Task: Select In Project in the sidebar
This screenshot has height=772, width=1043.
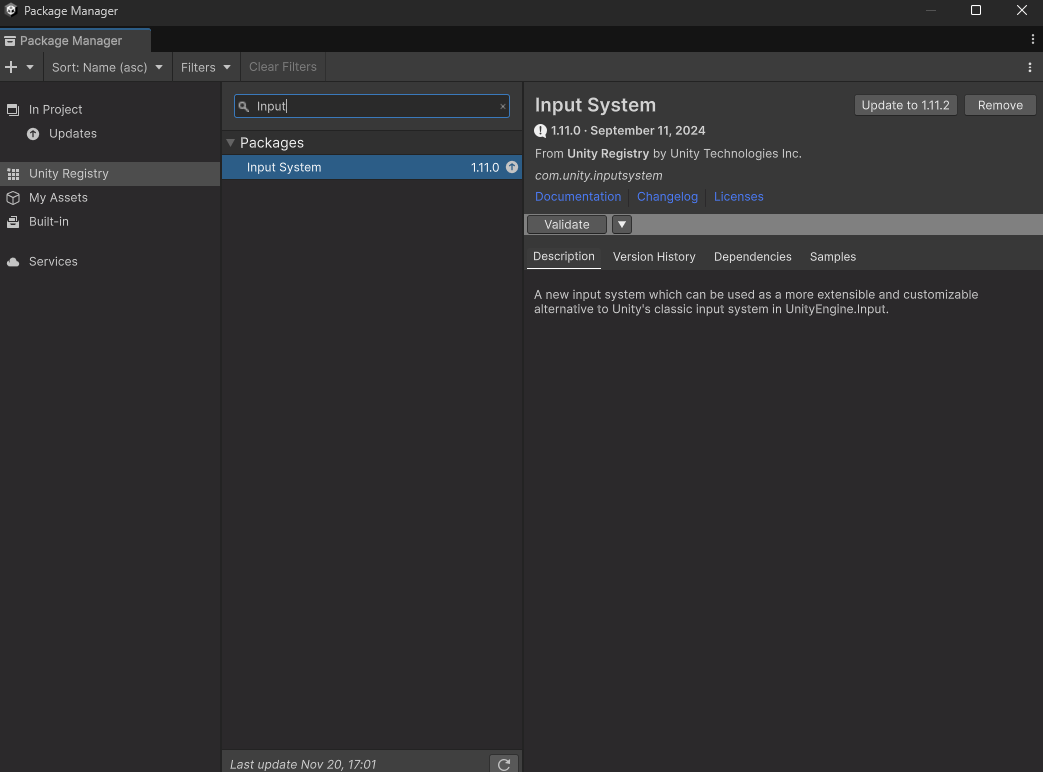Action: pyautogui.click(x=110, y=110)
